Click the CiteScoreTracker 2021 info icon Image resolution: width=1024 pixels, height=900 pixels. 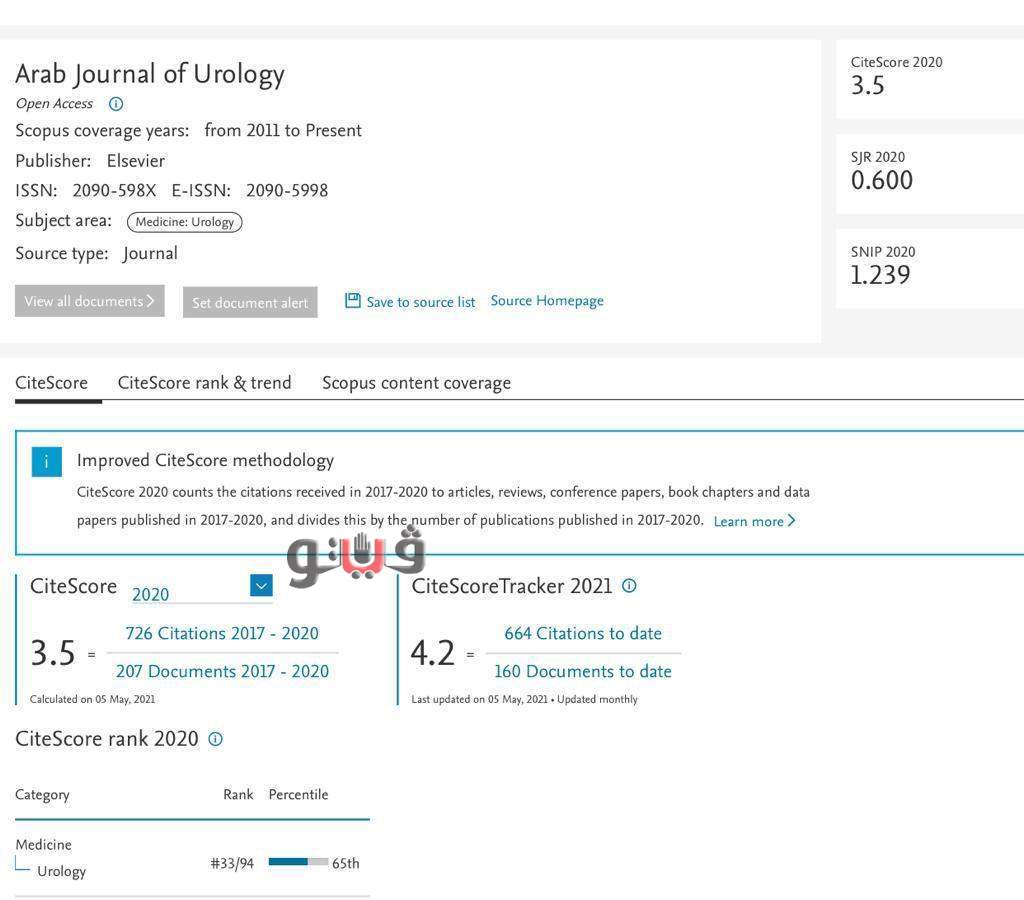(x=629, y=586)
